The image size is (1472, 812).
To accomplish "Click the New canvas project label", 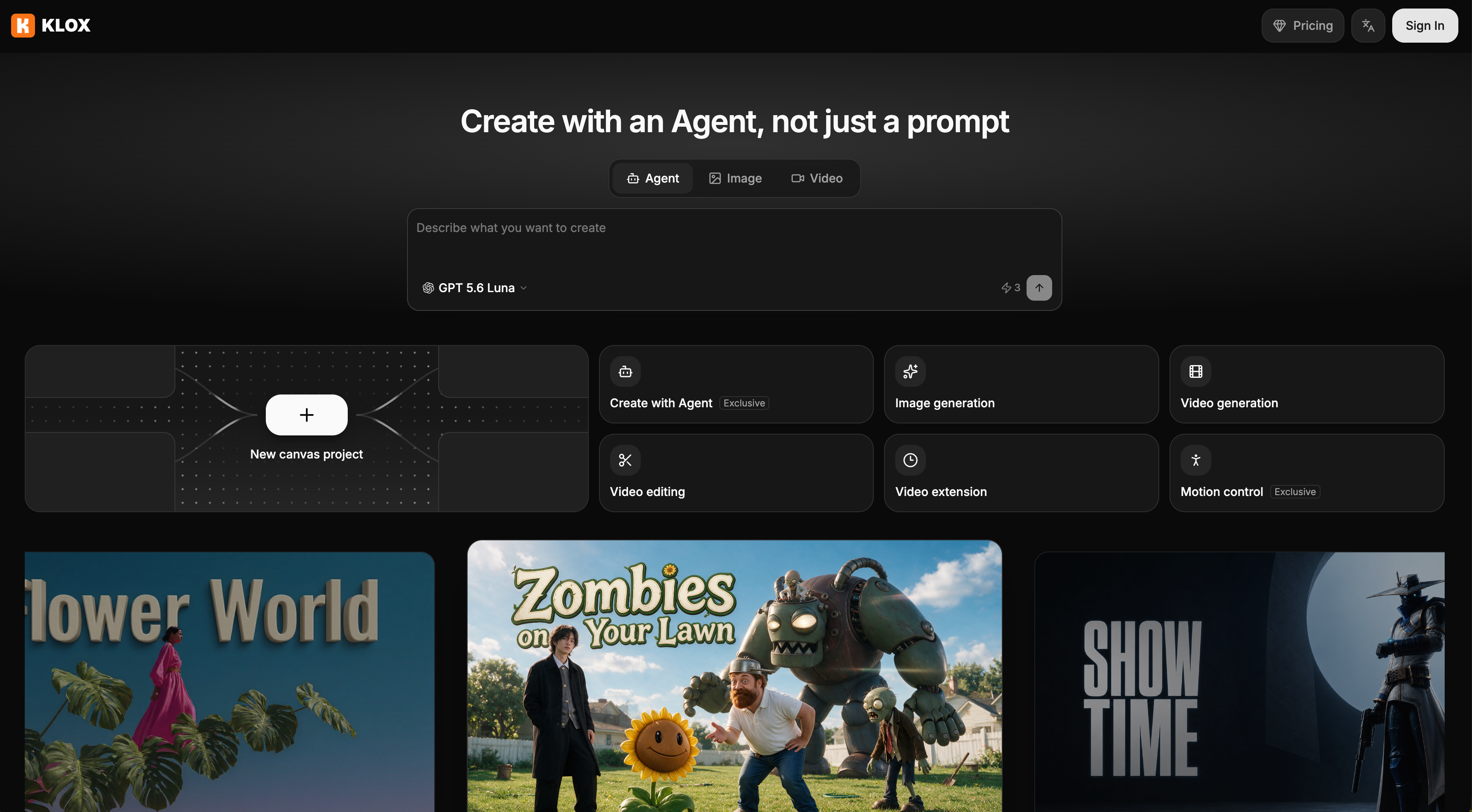I will [306, 454].
